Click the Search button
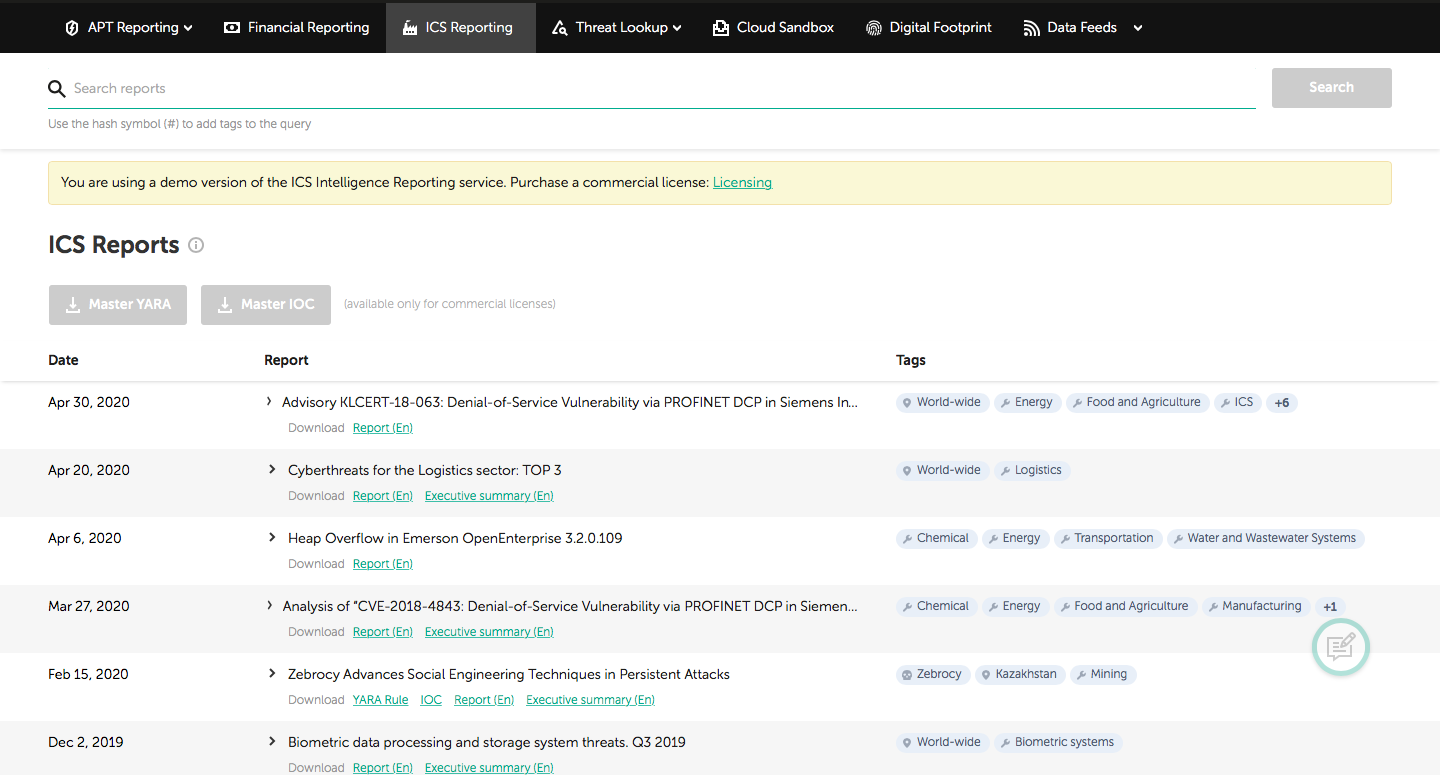 point(1332,88)
